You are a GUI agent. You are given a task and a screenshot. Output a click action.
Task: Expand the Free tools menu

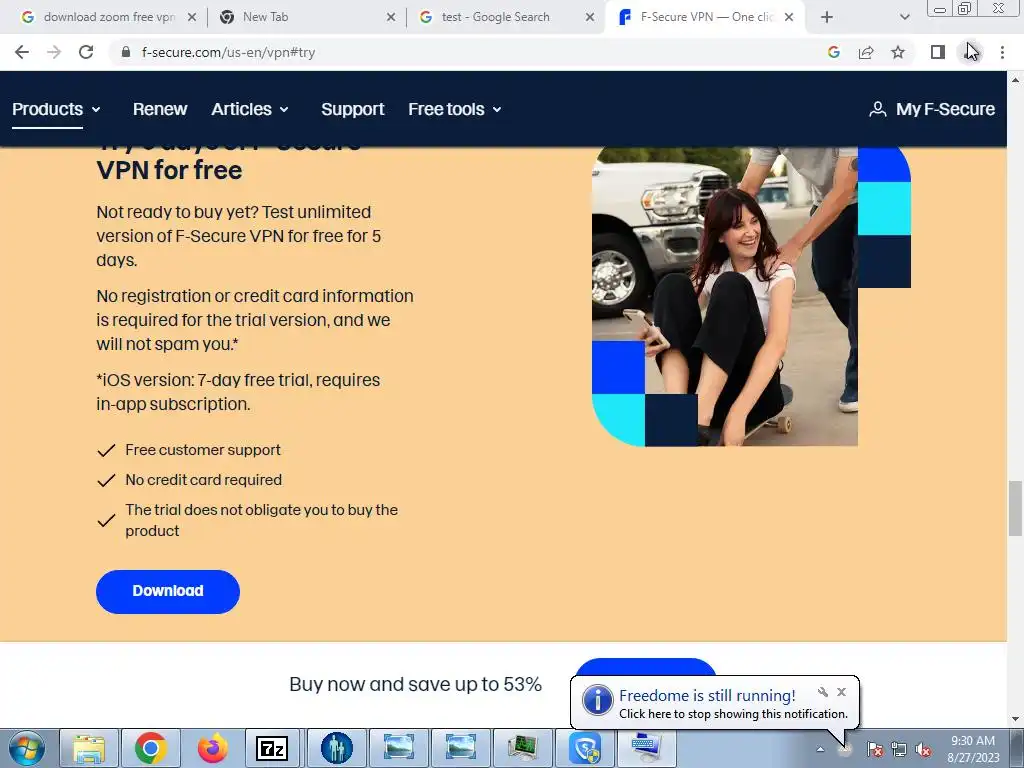click(455, 109)
